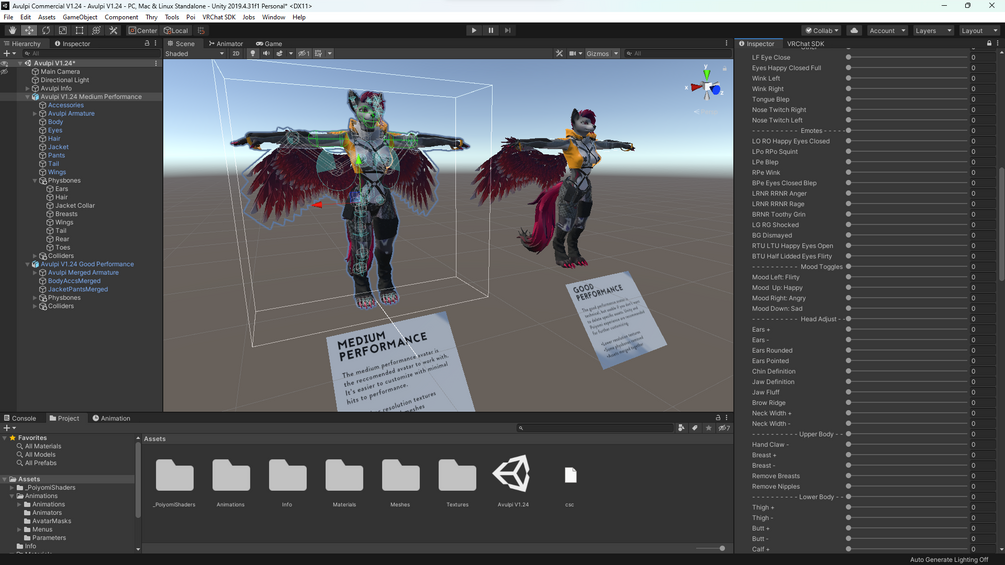Image resolution: width=1005 pixels, height=565 pixels.
Task: Click the Pause button
Action: click(x=491, y=30)
